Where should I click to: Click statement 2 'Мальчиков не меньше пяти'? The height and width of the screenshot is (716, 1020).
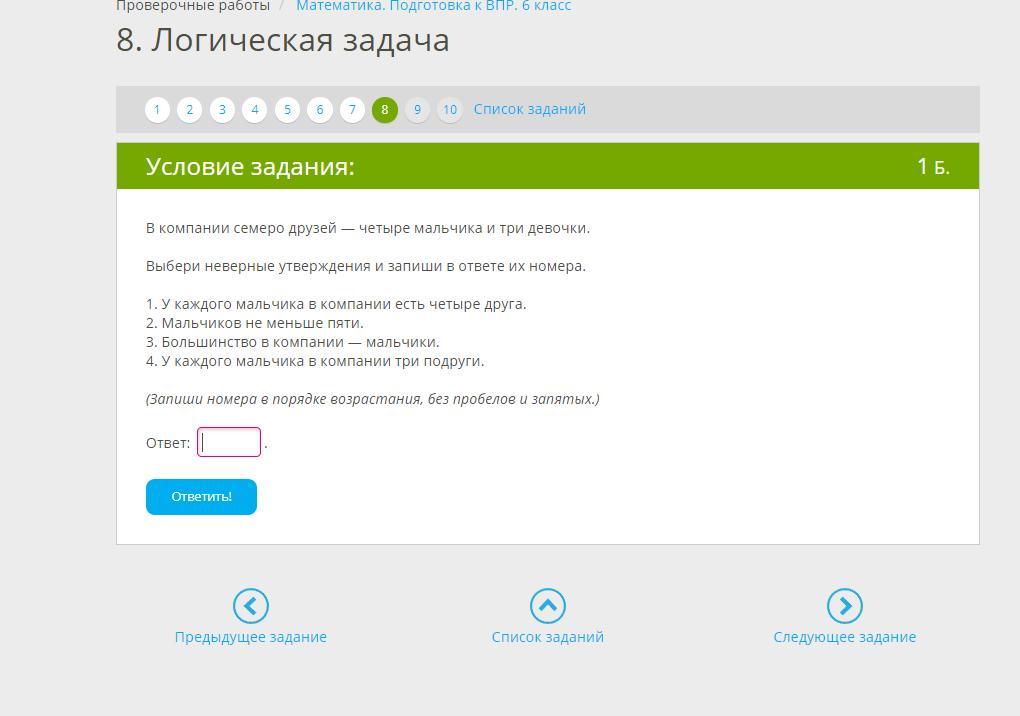tap(255, 323)
